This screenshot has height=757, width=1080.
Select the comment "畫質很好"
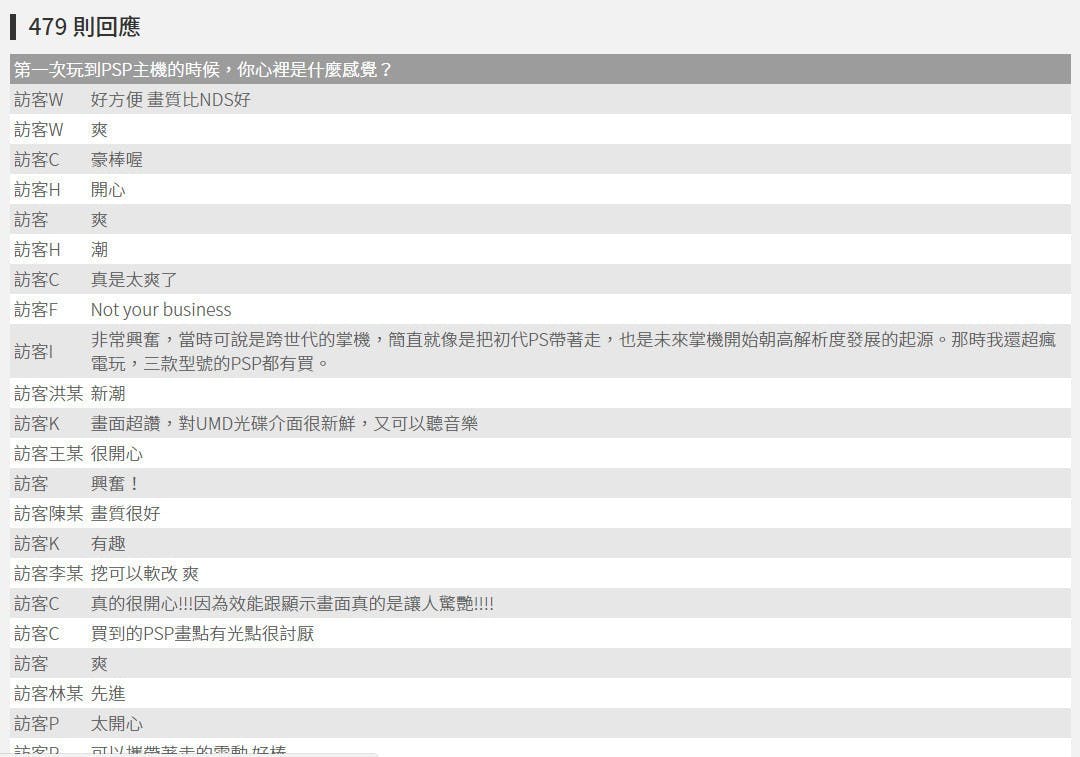[x=125, y=514]
